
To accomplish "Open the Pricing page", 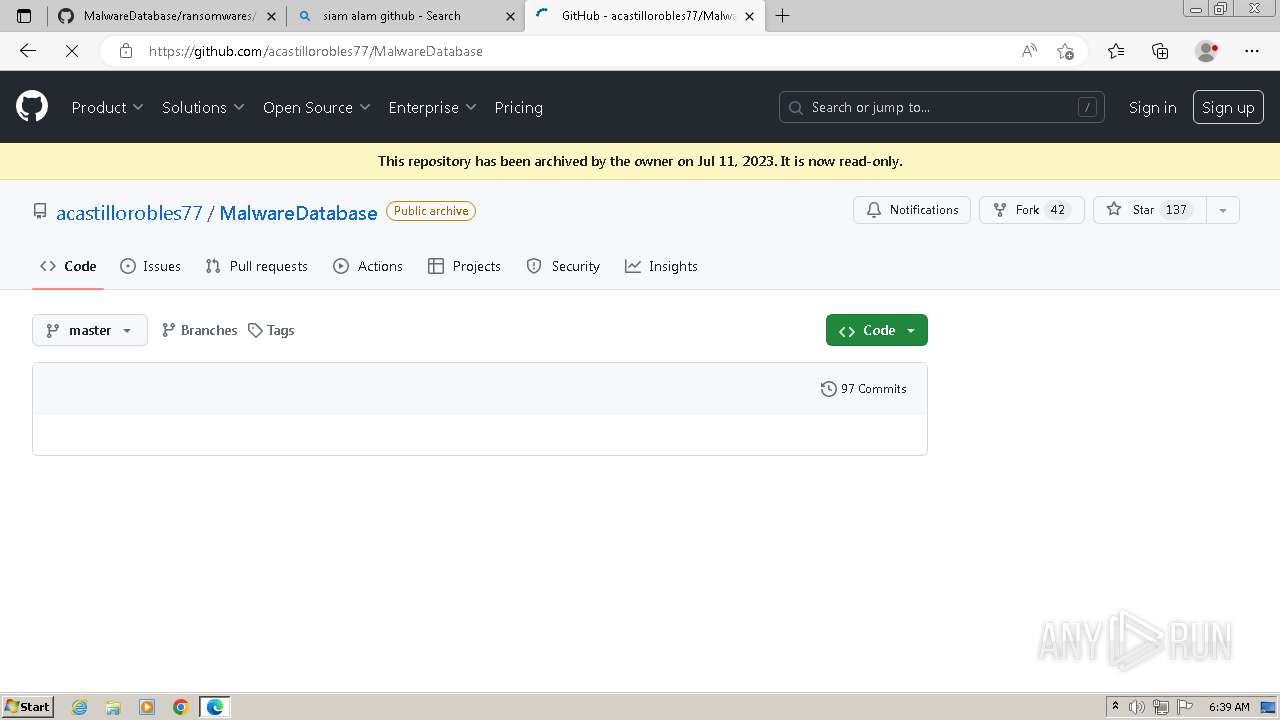I will click(518, 107).
